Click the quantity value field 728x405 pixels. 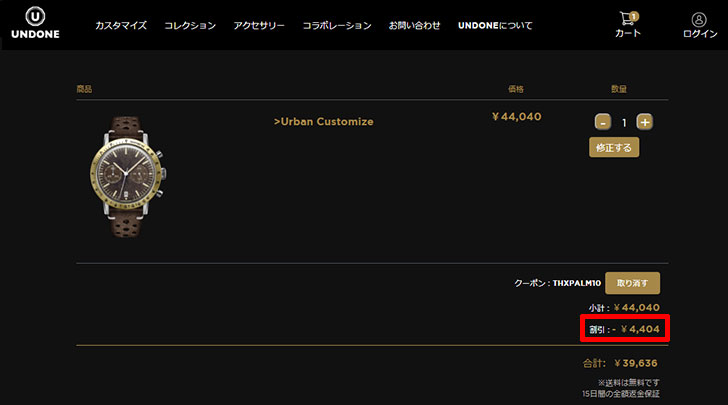(624, 122)
